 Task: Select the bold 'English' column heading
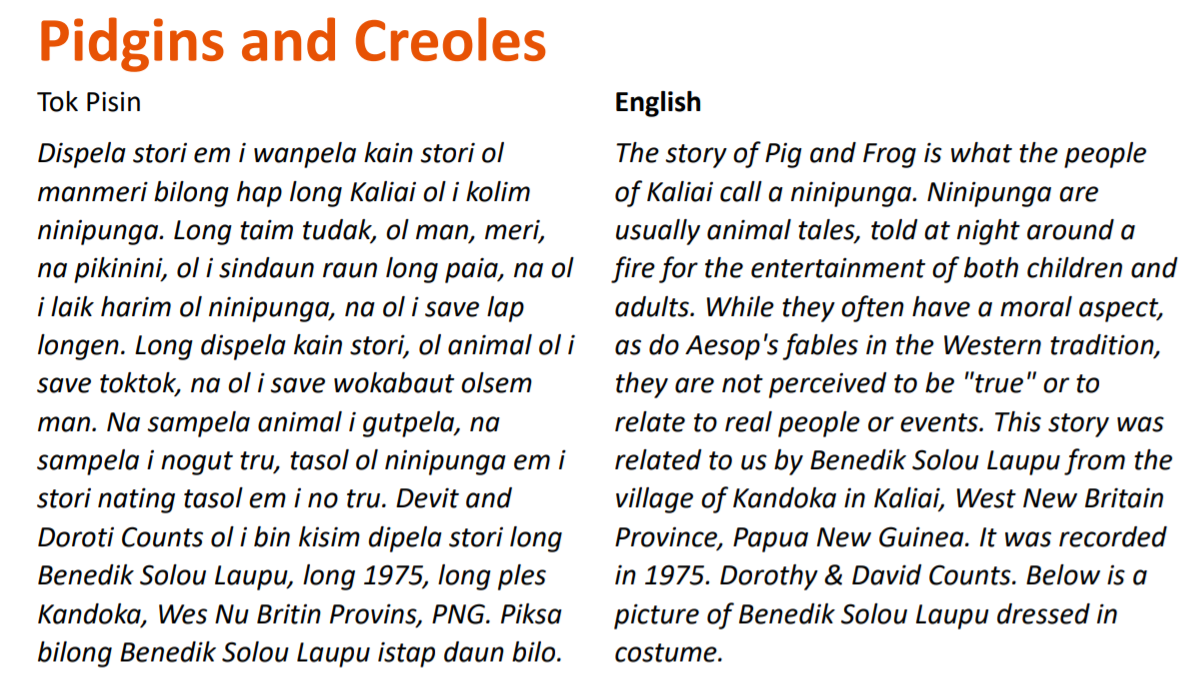[x=657, y=103]
